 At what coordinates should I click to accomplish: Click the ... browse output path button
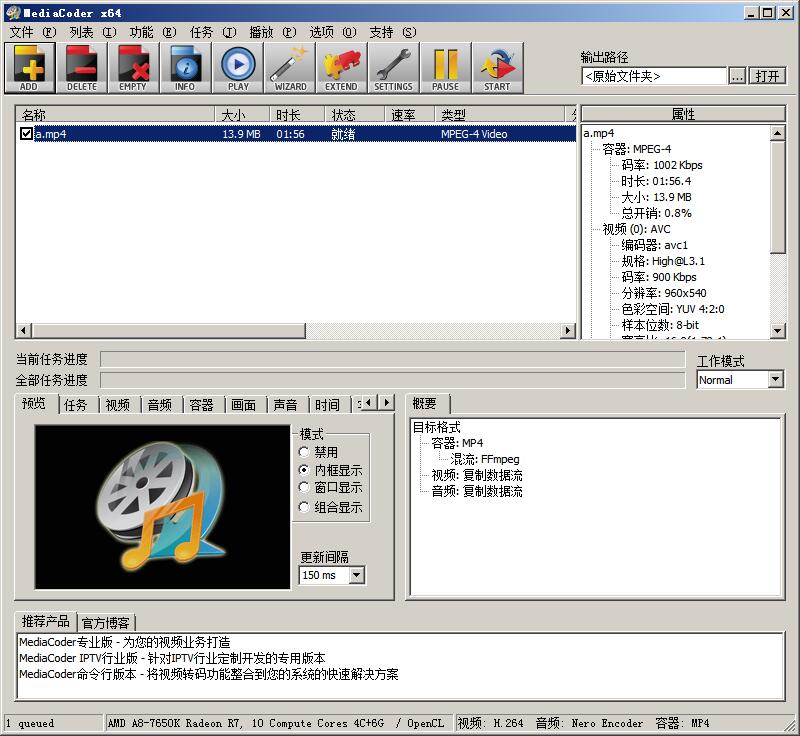click(736, 77)
